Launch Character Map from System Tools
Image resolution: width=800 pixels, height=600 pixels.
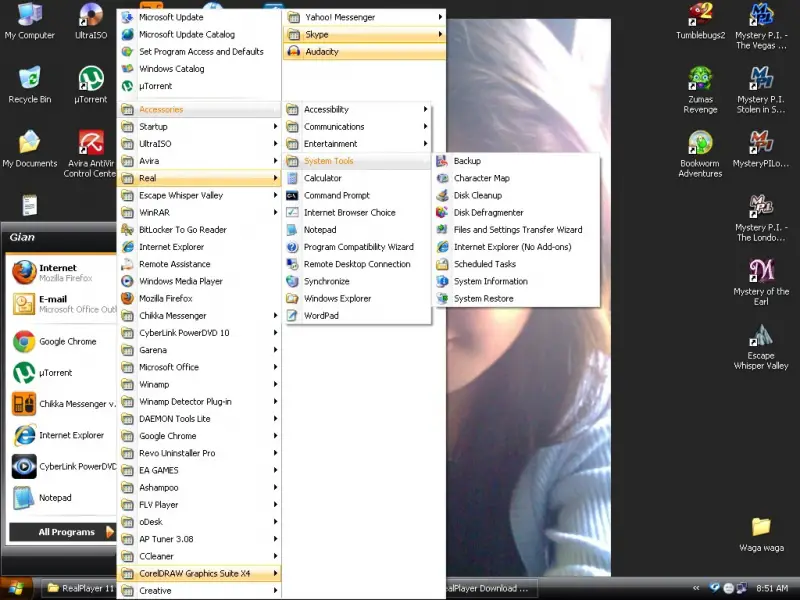(x=515, y=178)
